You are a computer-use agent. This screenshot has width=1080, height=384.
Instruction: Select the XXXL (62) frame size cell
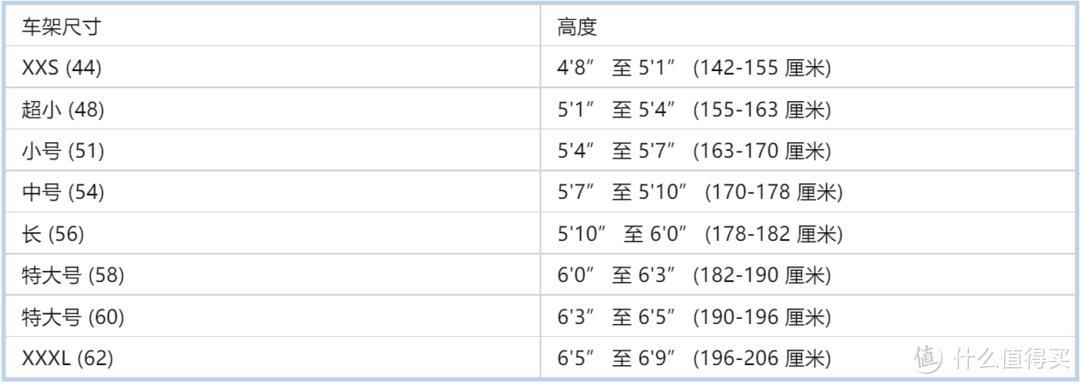[x=273, y=358]
